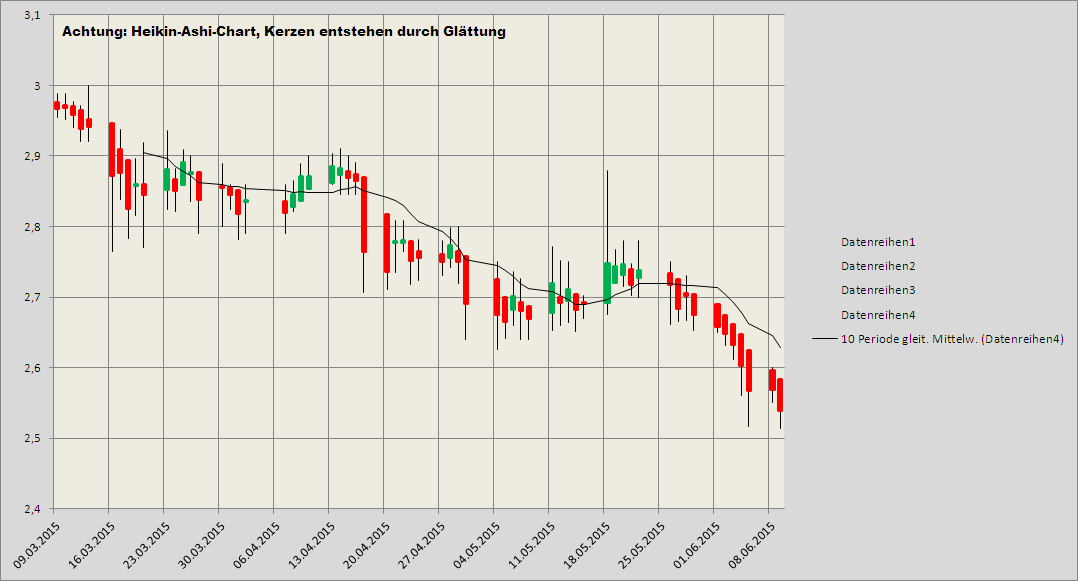Image resolution: width=1078 pixels, height=581 pixels.
Task: Click the date label 23.03.2015
Action: click(x=147, y=545)
